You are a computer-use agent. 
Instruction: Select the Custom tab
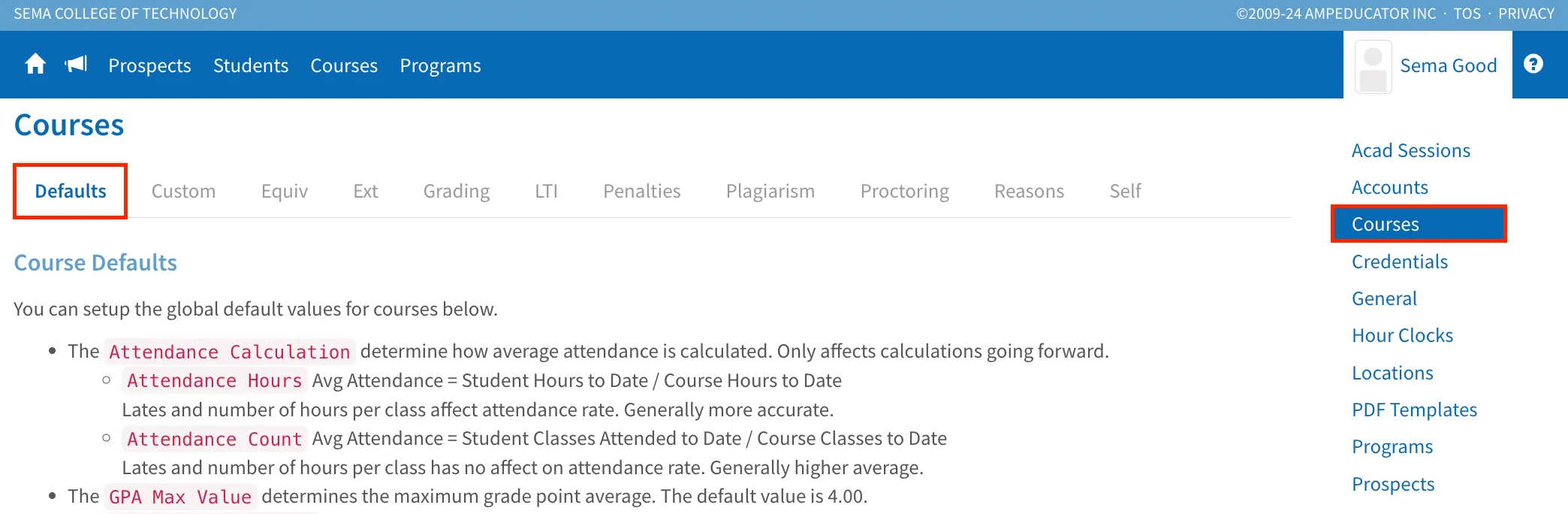tap(183, 192)
